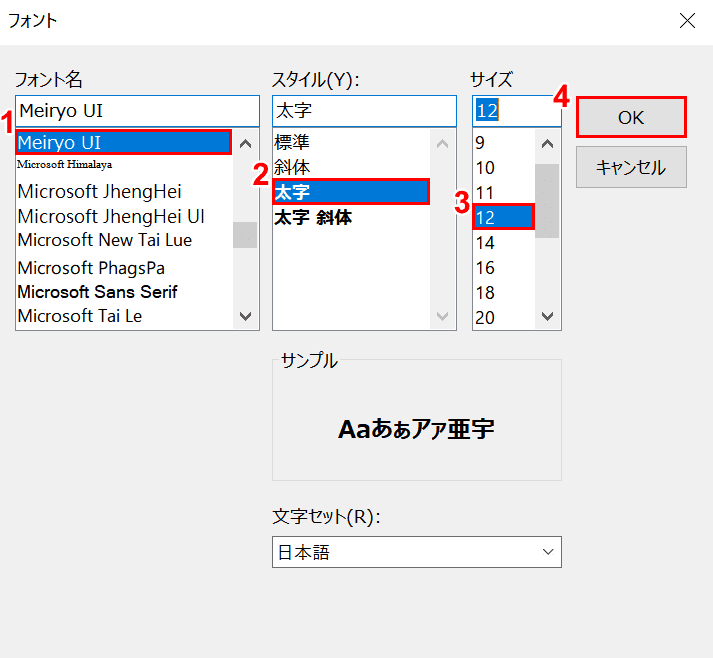
Task: Click the サイズ text field
Action: (517, 111)
